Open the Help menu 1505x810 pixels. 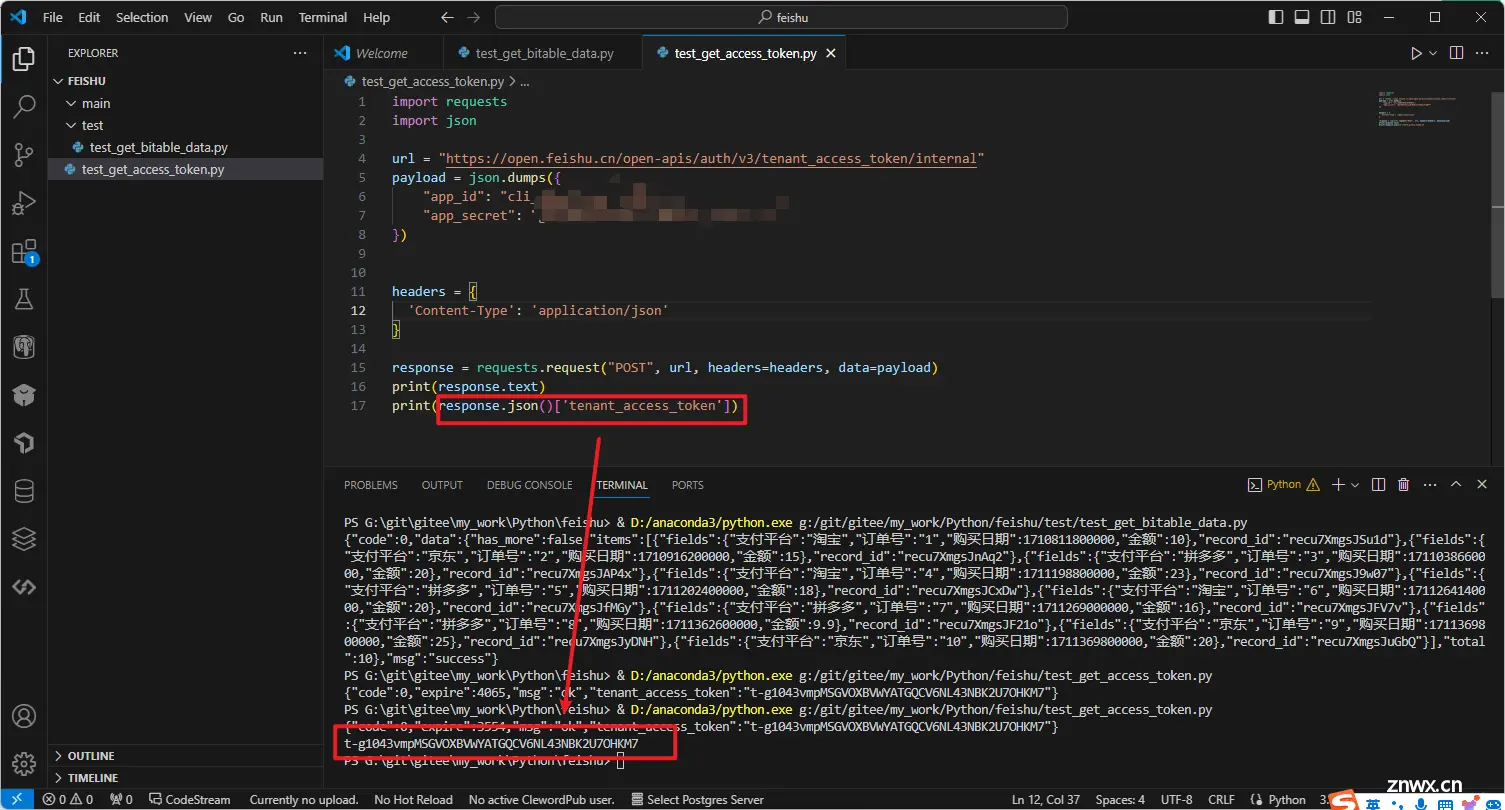click(x=377, y=17)
